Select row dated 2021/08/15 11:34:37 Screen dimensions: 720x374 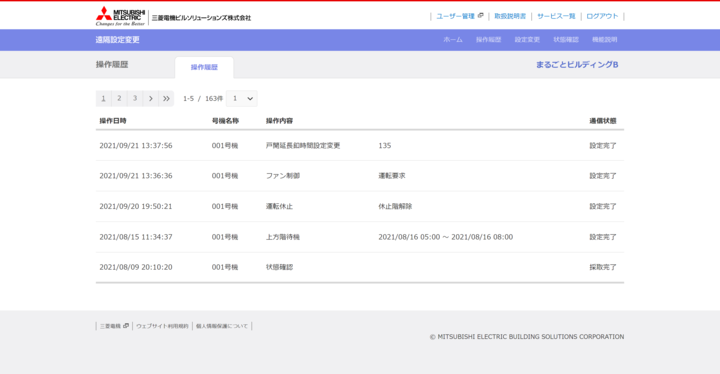[360, 237]
